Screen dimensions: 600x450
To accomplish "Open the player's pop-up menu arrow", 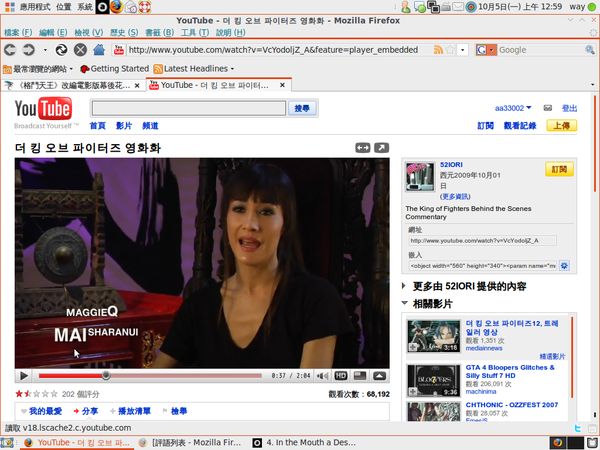I will coord(379,376).
